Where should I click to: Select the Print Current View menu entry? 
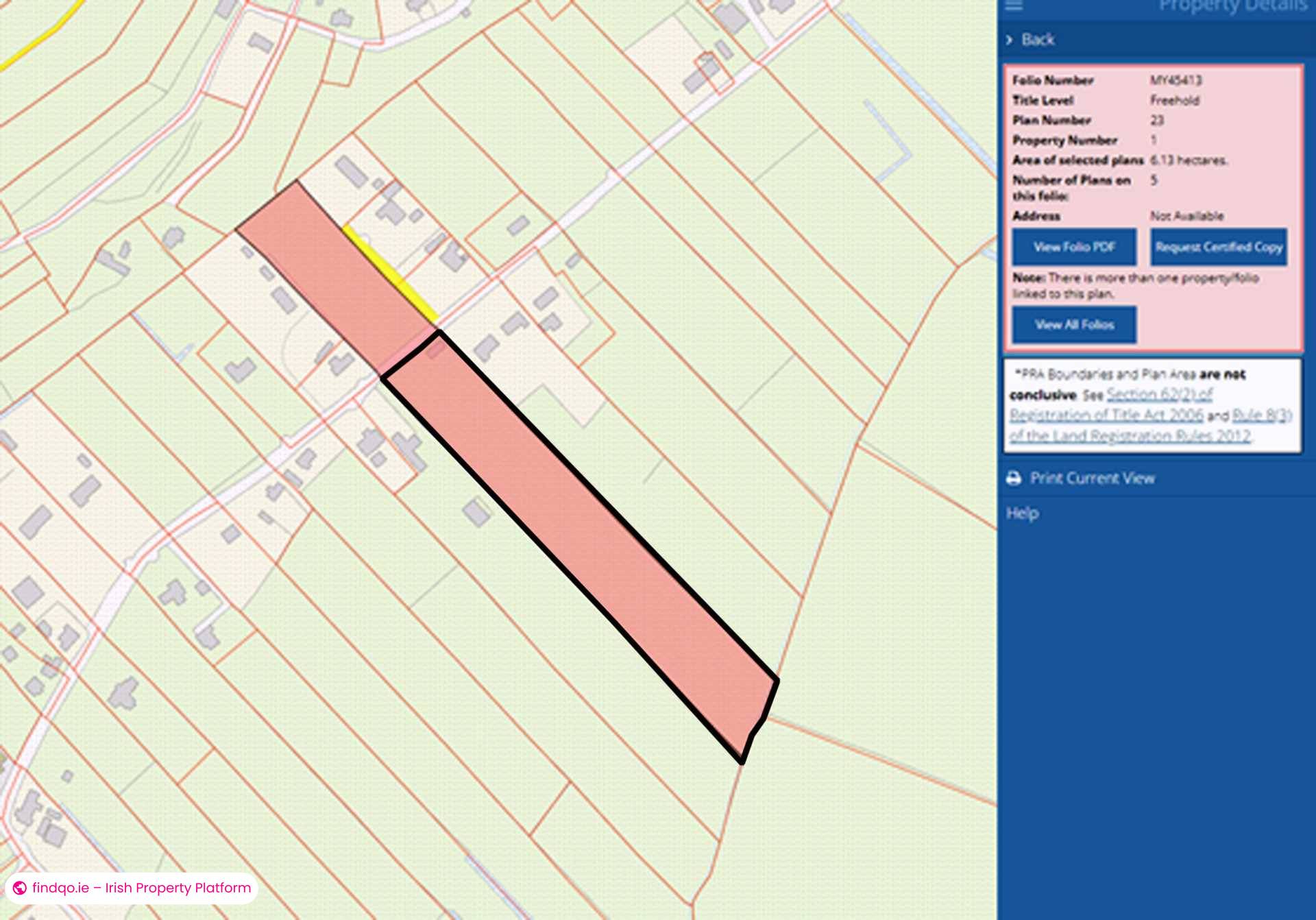click(1093, 479)
